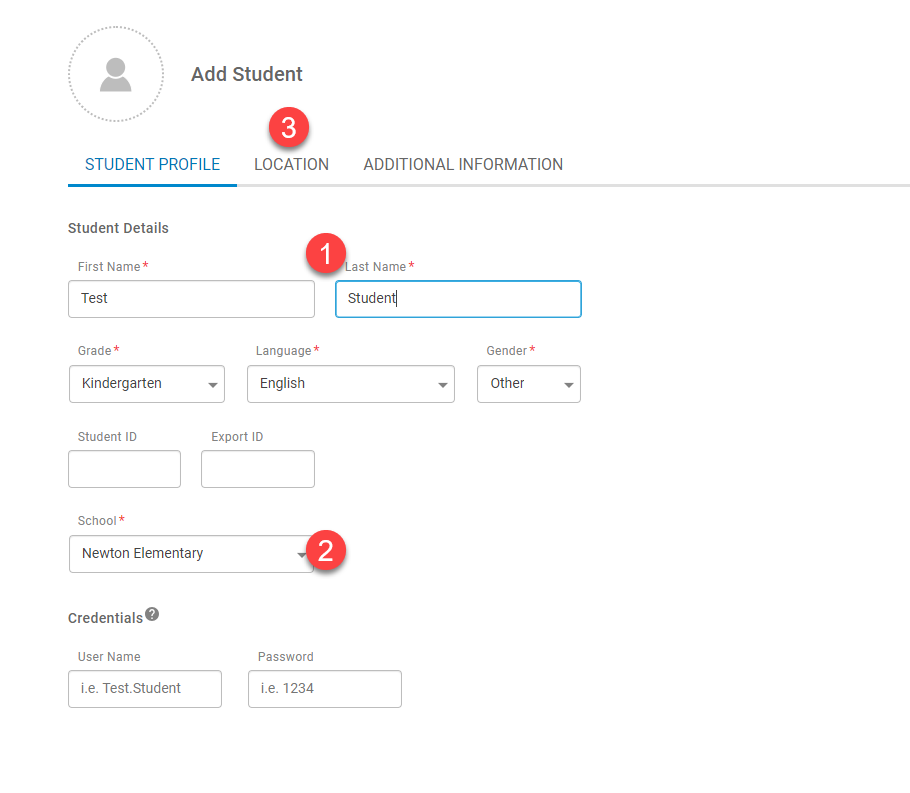Click the Last Name field containing Student
Image resolution: width=910 pixels, height=793 pixels.
click(458, 299)
